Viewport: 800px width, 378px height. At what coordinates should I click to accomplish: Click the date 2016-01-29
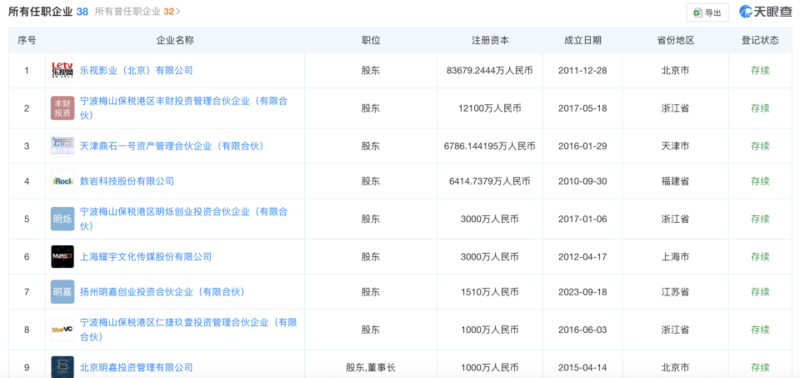tap(583, 146)
